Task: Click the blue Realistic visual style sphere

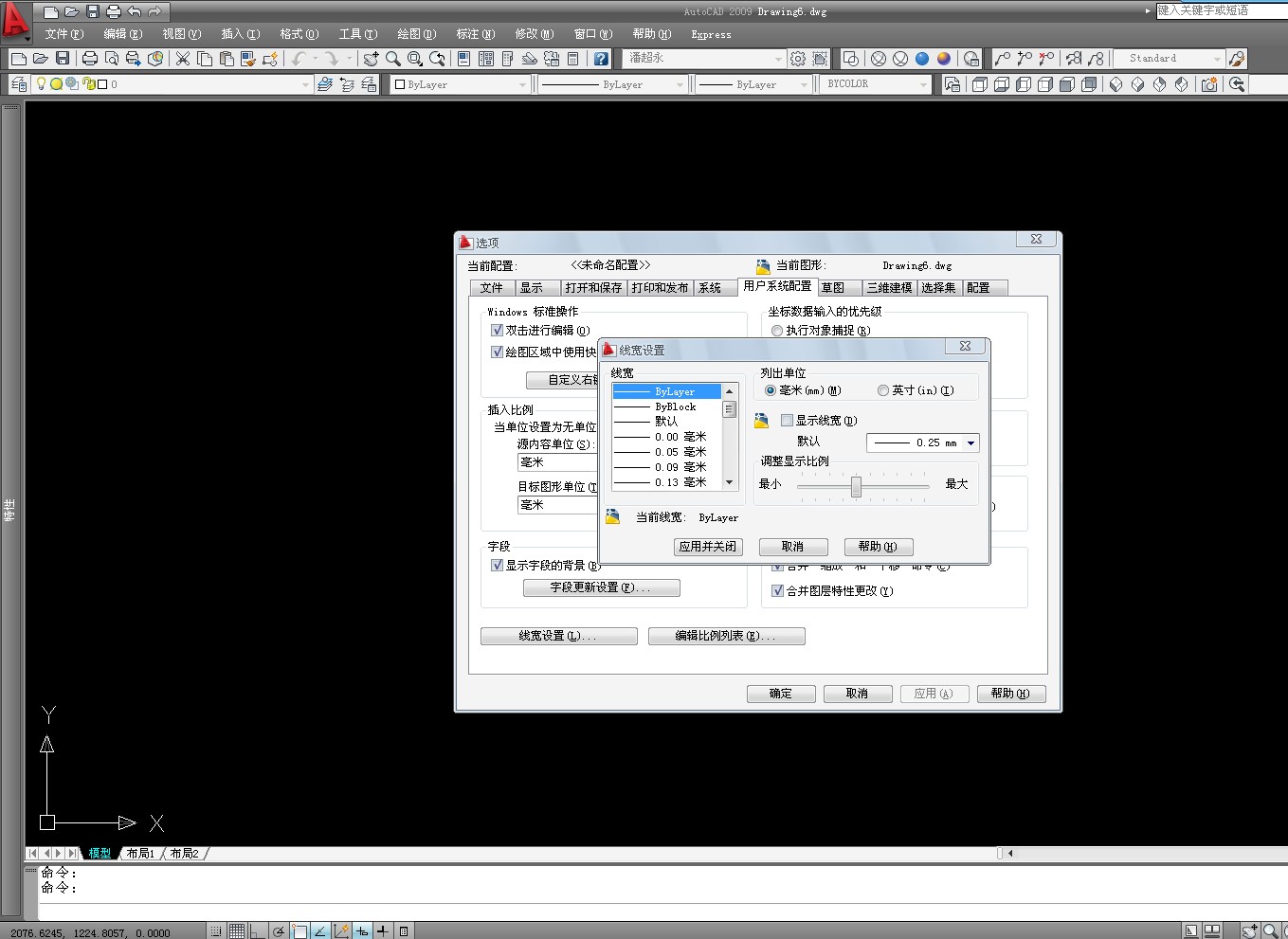Action: click(921, 59)
